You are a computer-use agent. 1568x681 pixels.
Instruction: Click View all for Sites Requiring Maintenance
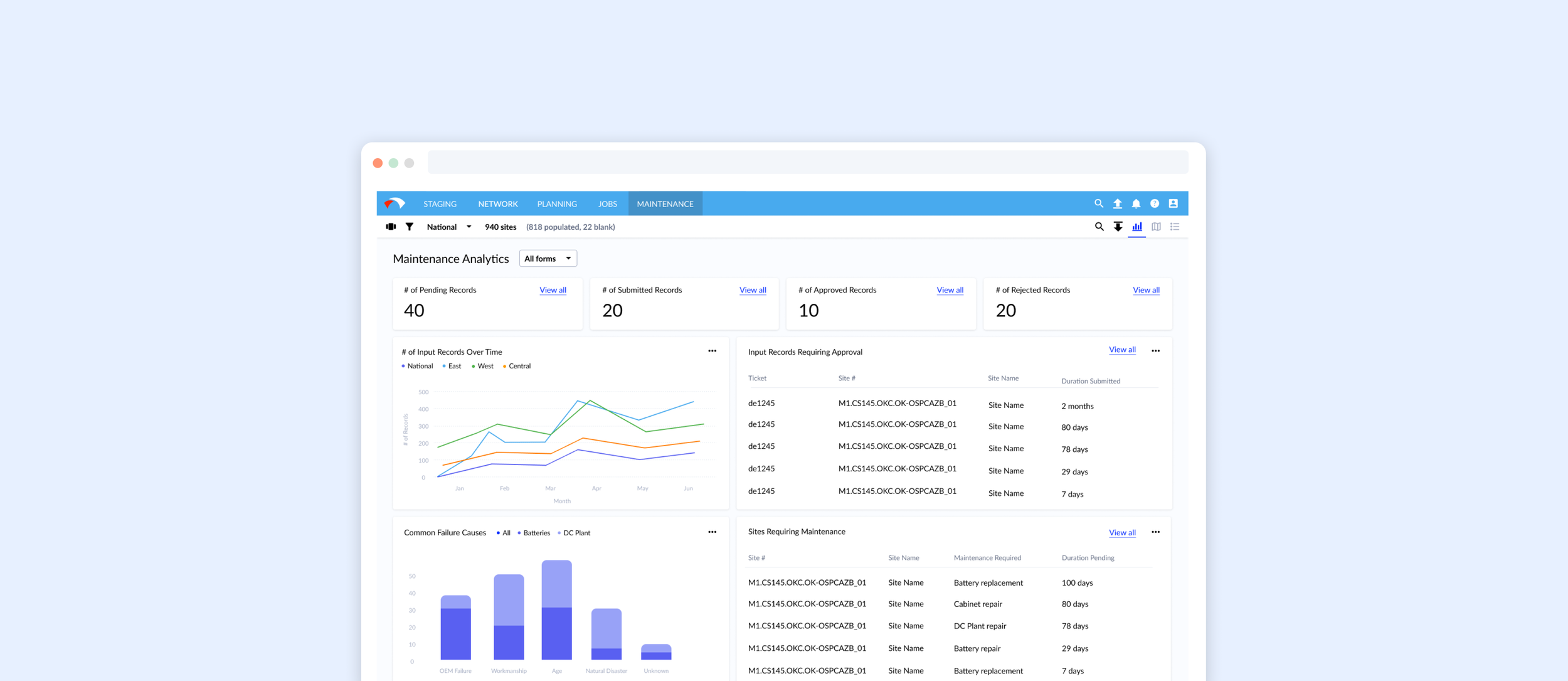(1122, 532)
